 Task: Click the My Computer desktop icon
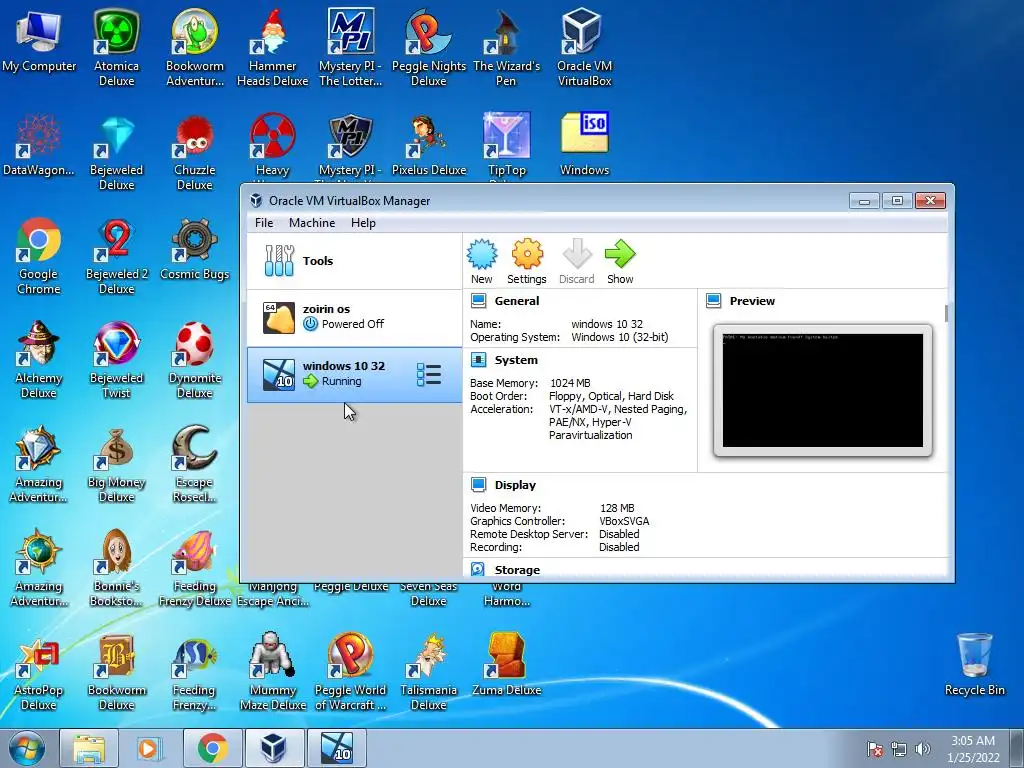click(39, 42)
